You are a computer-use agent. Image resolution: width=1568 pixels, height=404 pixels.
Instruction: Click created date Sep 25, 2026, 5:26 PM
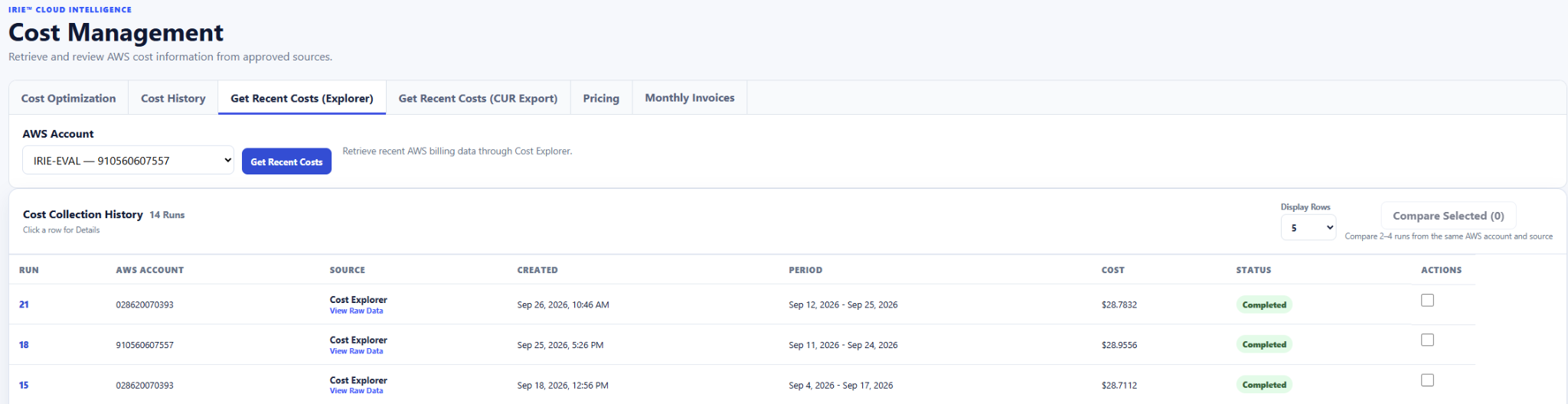(560, 345)
